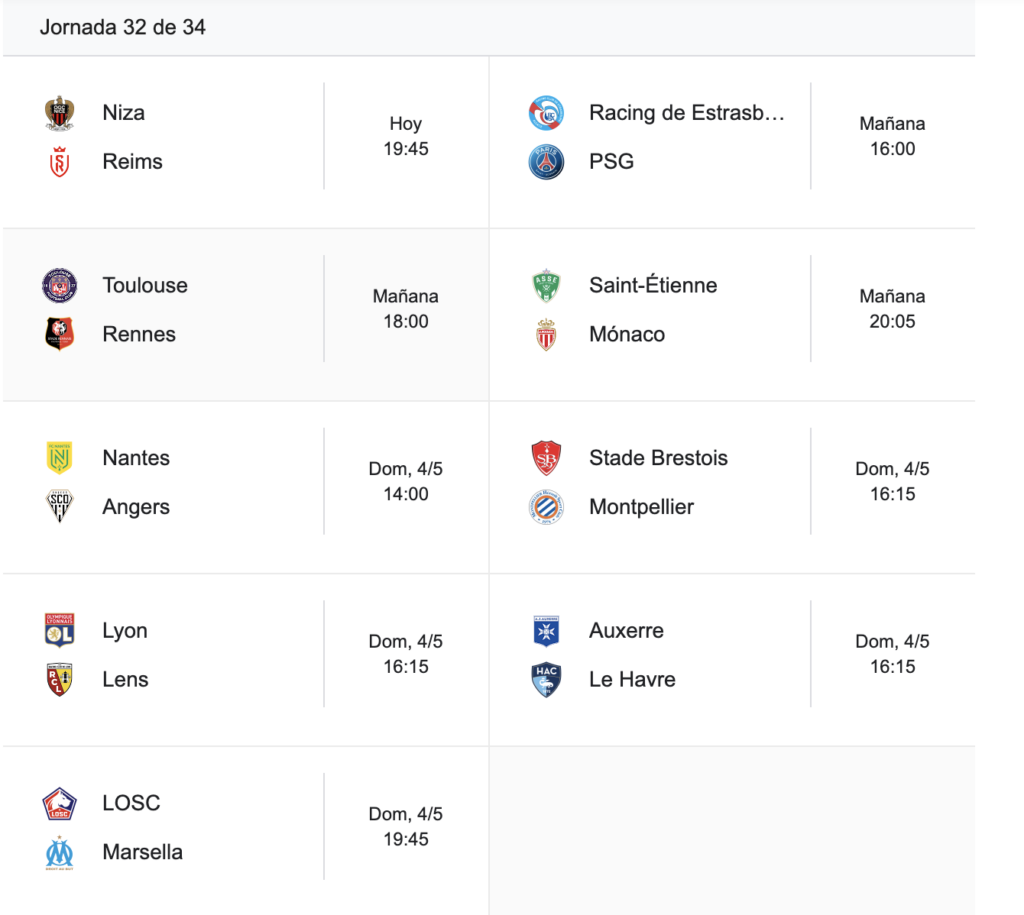Open the Angers team name
1024x915 pixels.
pyautogui.click(x=136, y=507)
